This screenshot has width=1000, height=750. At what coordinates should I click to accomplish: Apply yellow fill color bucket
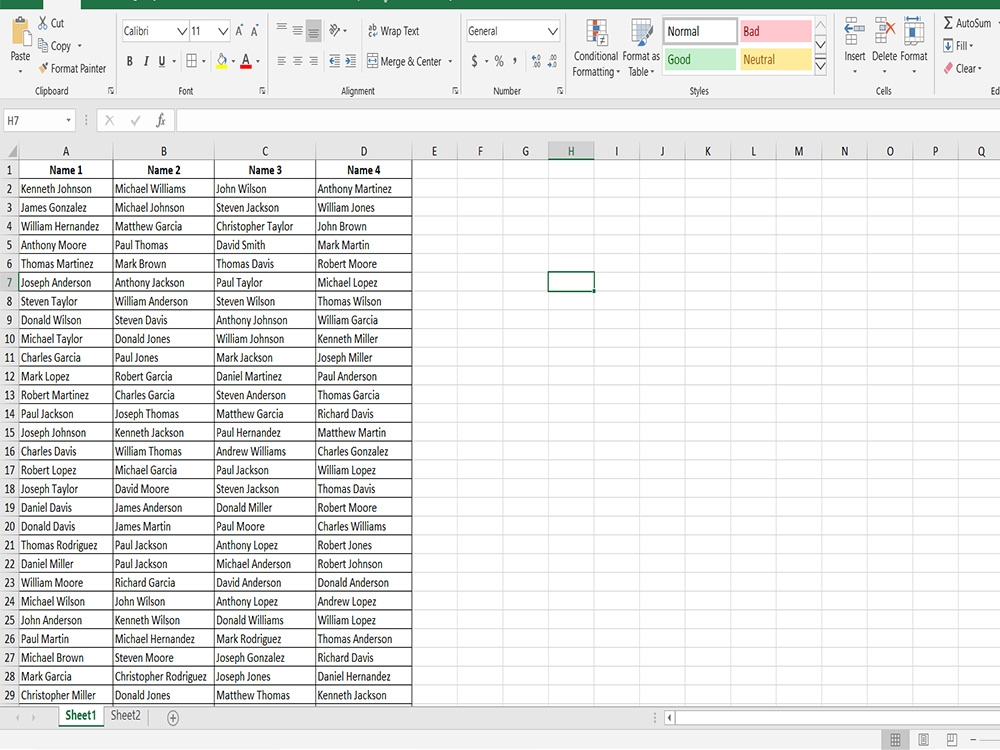coord(222,61)
